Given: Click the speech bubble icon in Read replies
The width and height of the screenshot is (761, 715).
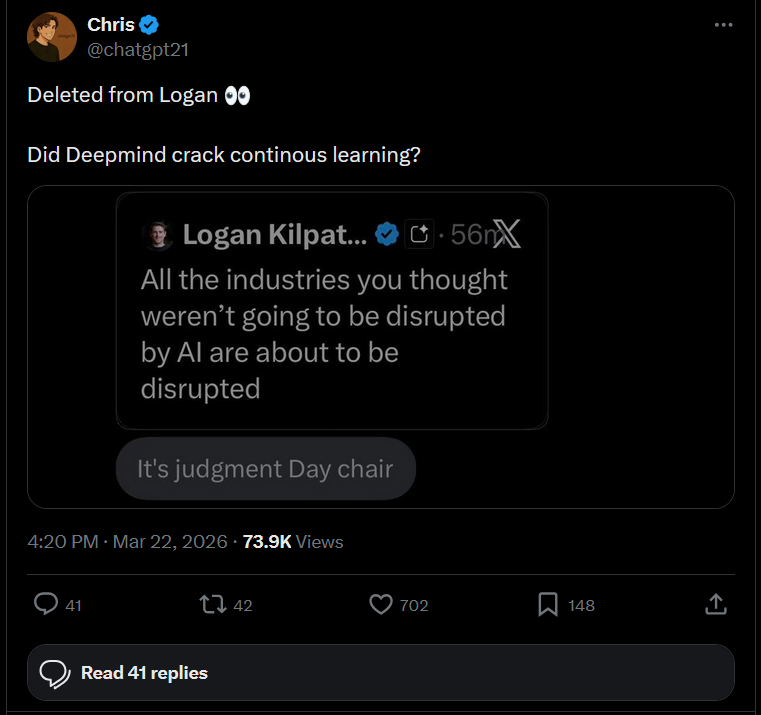Looking at the screenshot, I should pyautogui.click(x=54, y=673).
